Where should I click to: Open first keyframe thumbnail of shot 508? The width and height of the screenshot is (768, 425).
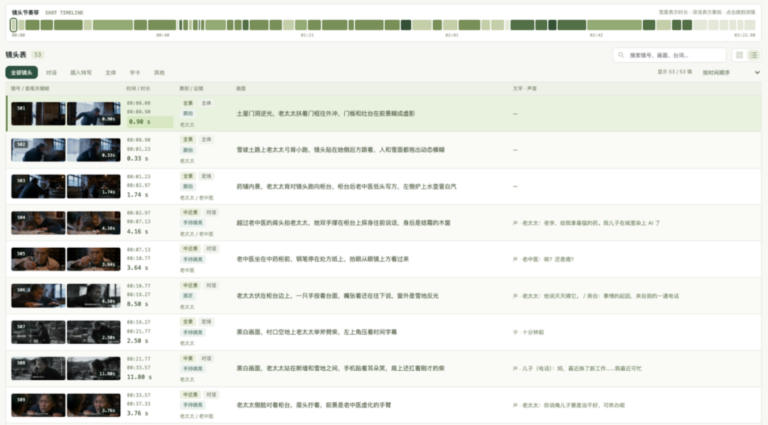(38, 369)
